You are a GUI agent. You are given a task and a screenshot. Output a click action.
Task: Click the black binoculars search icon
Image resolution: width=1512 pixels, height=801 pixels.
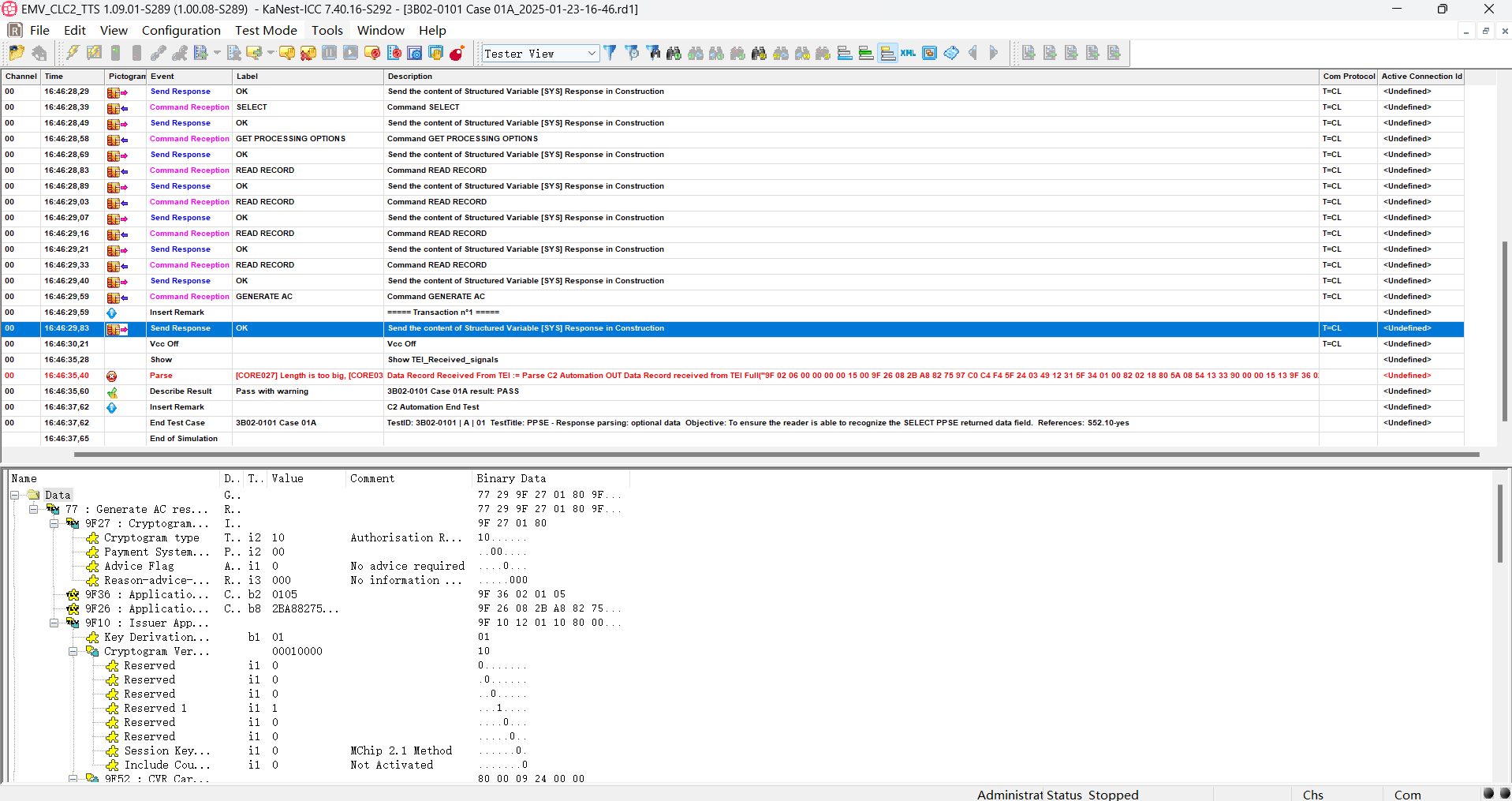click(x=674, y=53)
